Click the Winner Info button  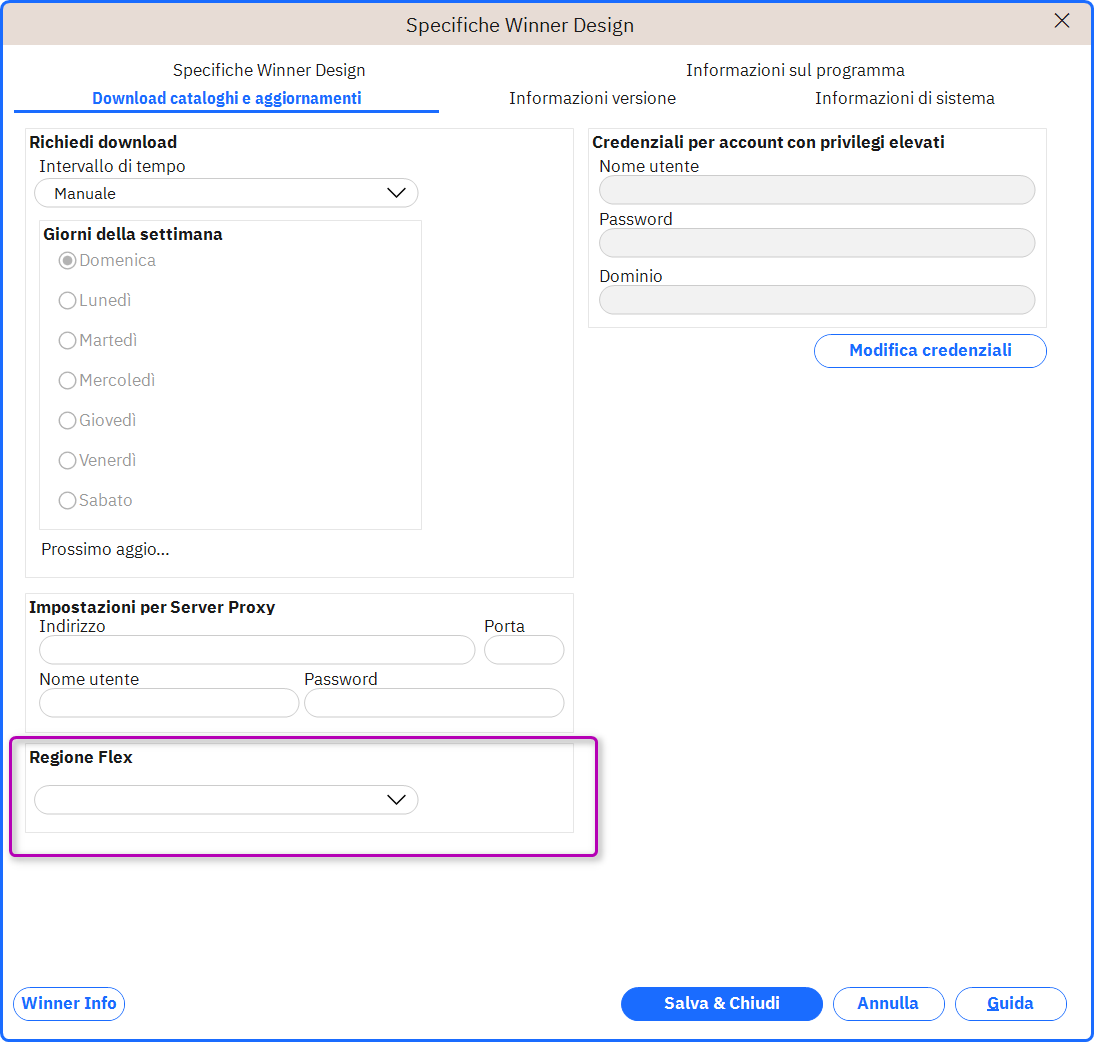click(69, 1004)
